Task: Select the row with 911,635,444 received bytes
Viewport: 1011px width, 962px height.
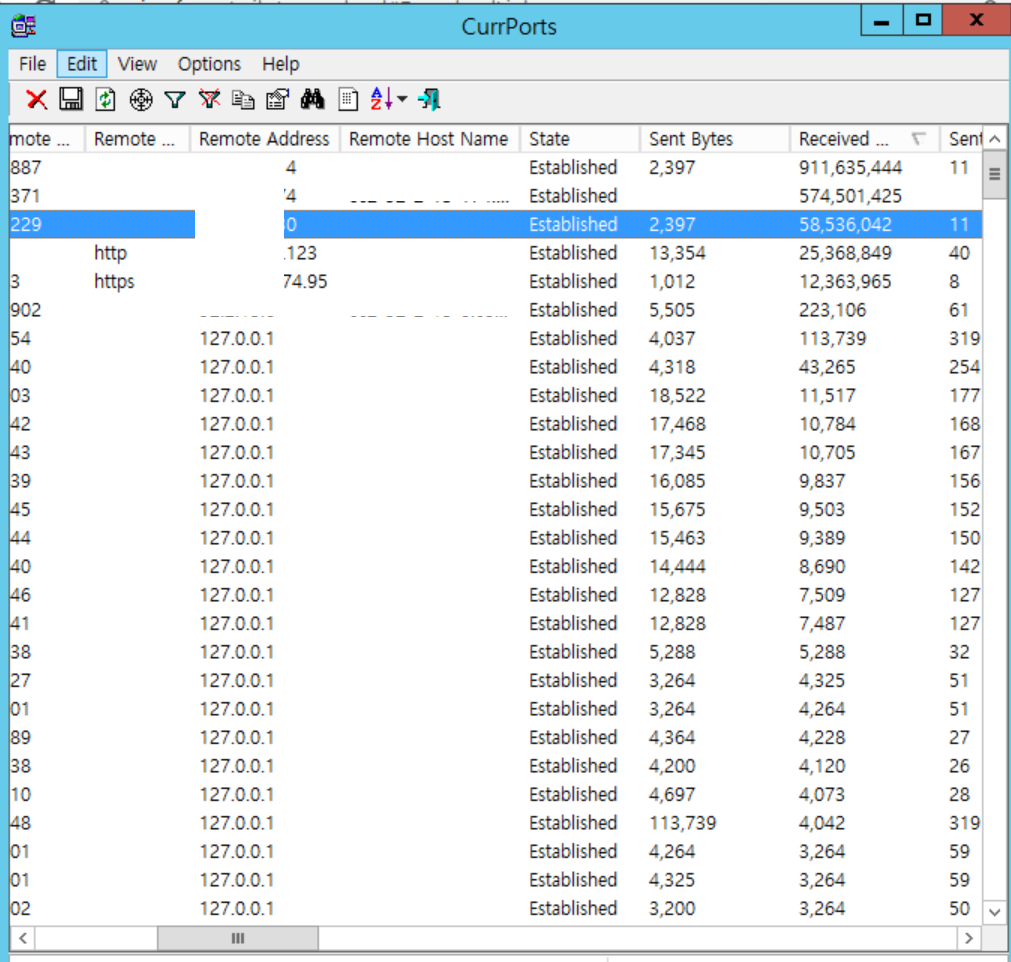Action: point(495,168)
